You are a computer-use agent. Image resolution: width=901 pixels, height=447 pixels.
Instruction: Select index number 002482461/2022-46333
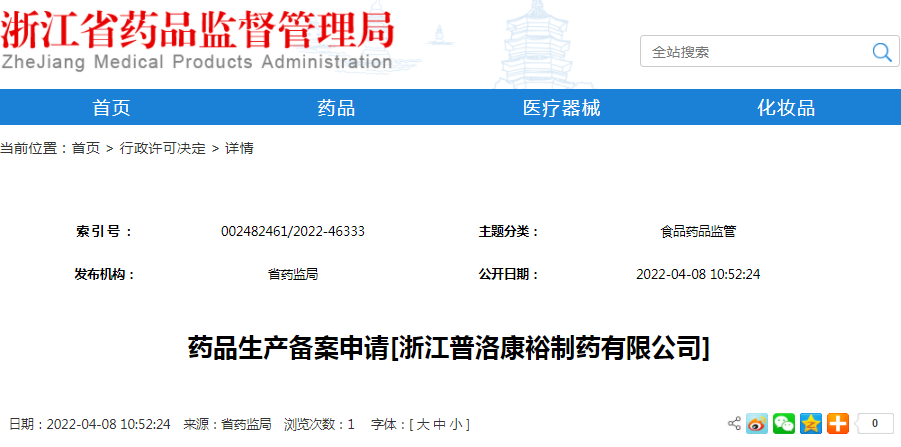click(x=293, y=232)
